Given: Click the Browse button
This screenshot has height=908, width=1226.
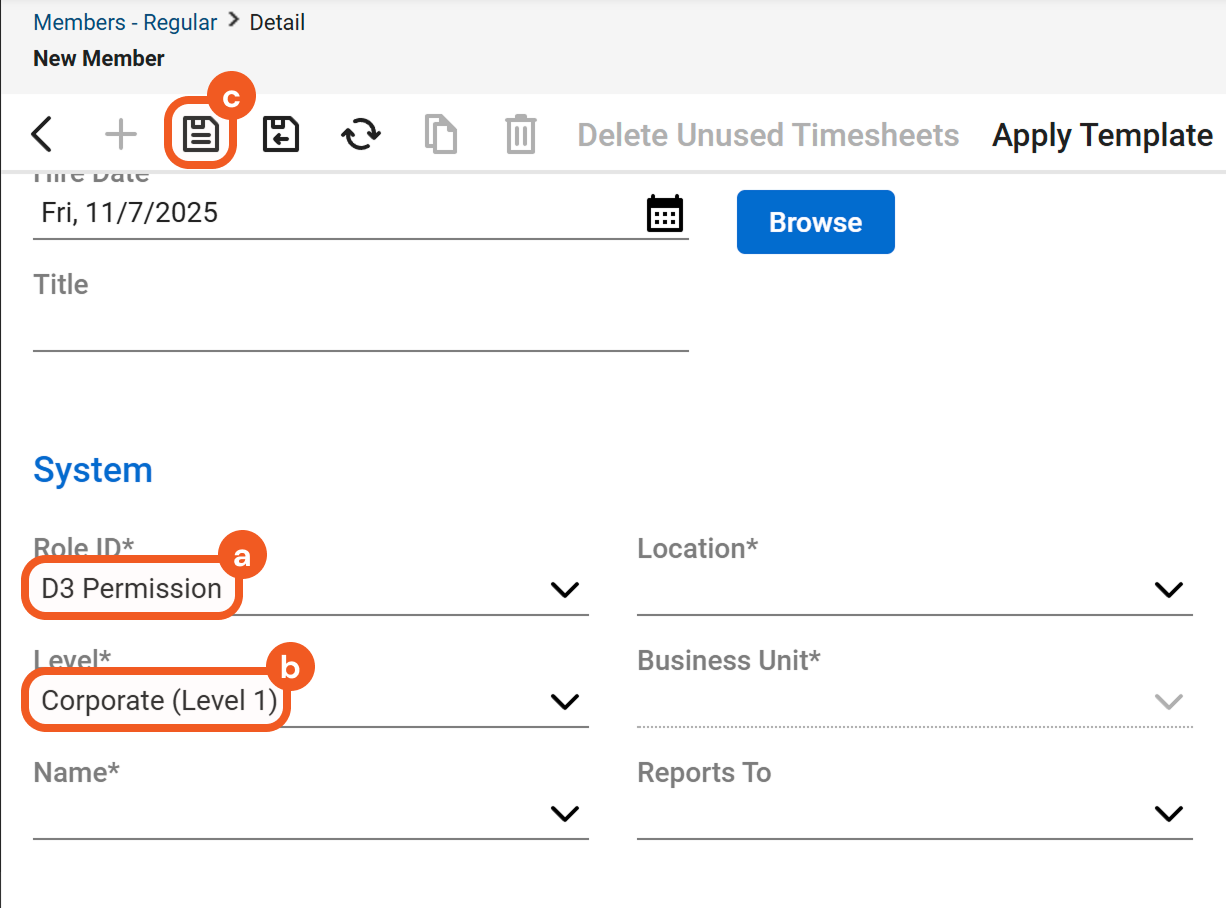Looking at the screenshot, I should (815, 222).
